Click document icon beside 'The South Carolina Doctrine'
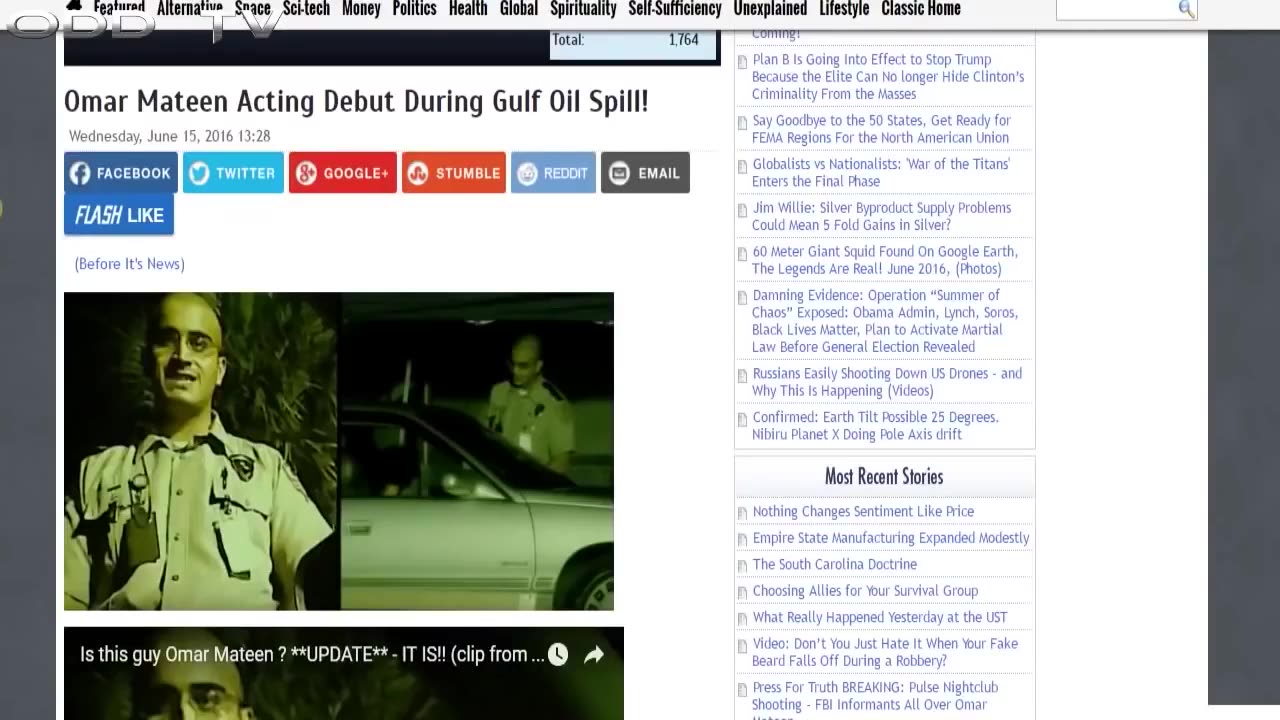This screenshot has height=720, width=1280. tap(742, 566)
